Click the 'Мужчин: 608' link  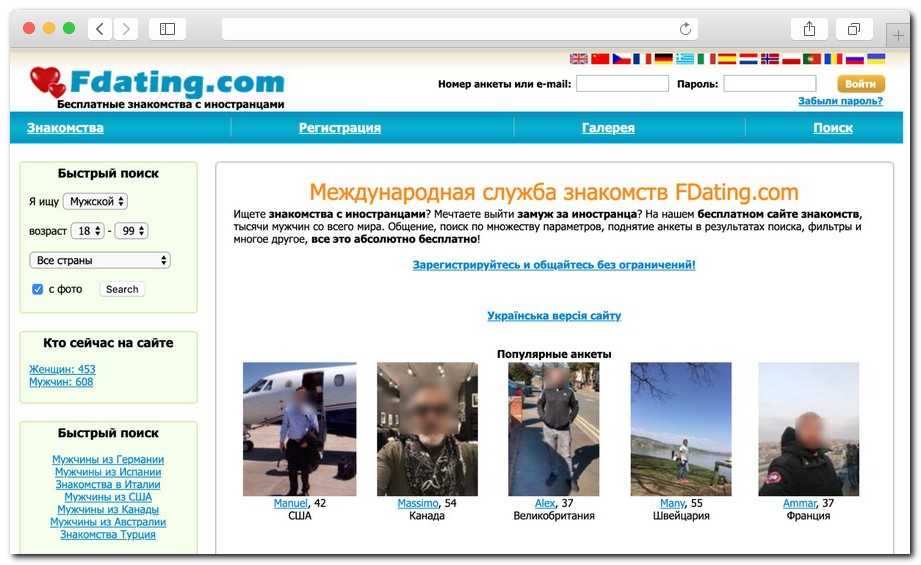coord(61,382)
